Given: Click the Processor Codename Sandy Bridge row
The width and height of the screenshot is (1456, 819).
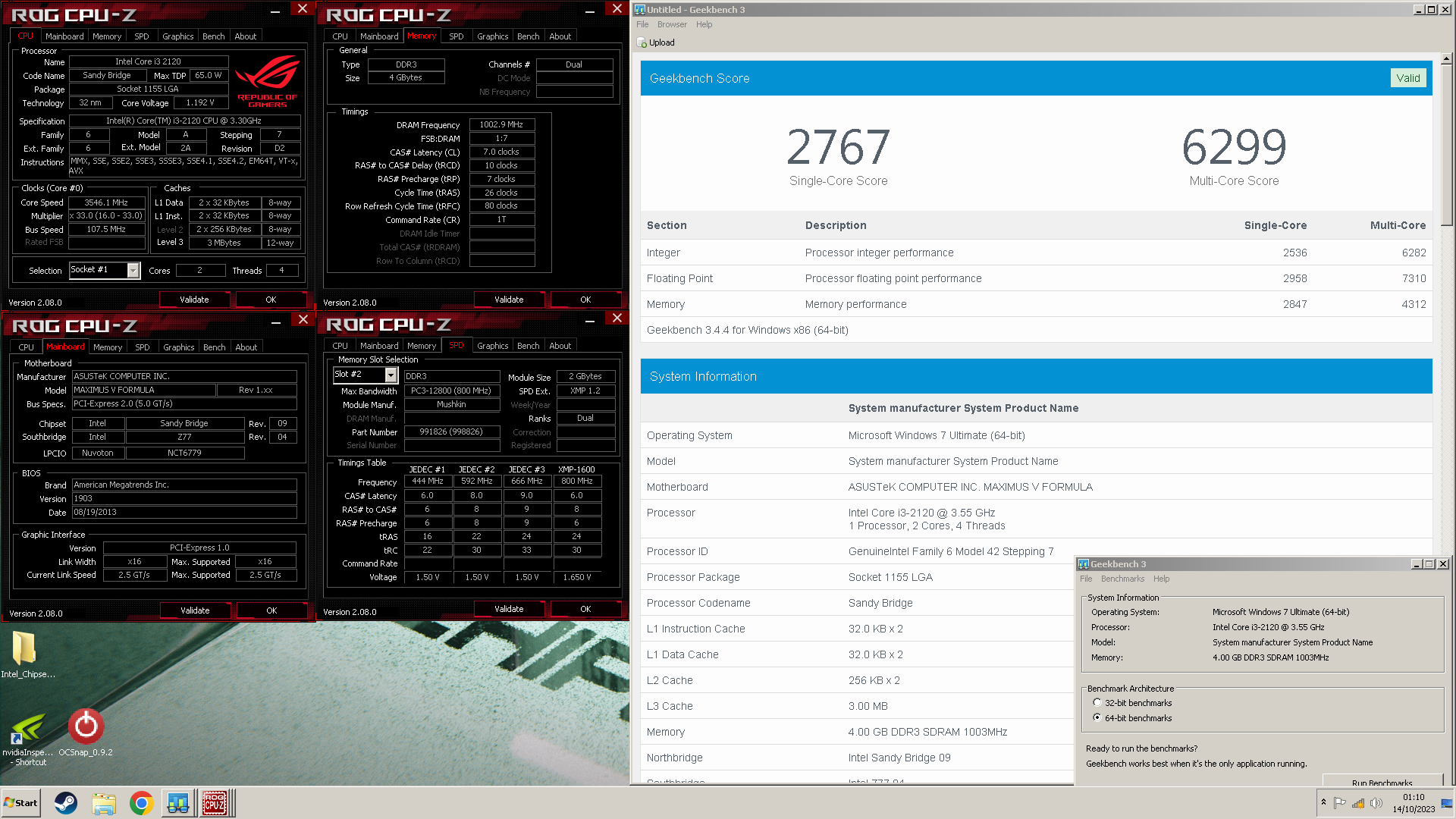Looking at the screenshot, I should coord(857,603).
